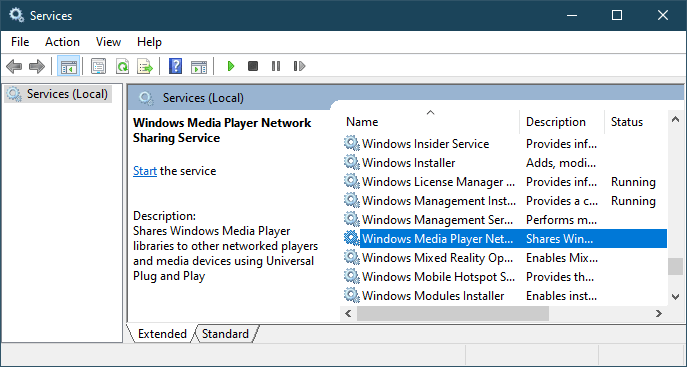Select Windows Management Ser... service name

(x=437, y=220)
